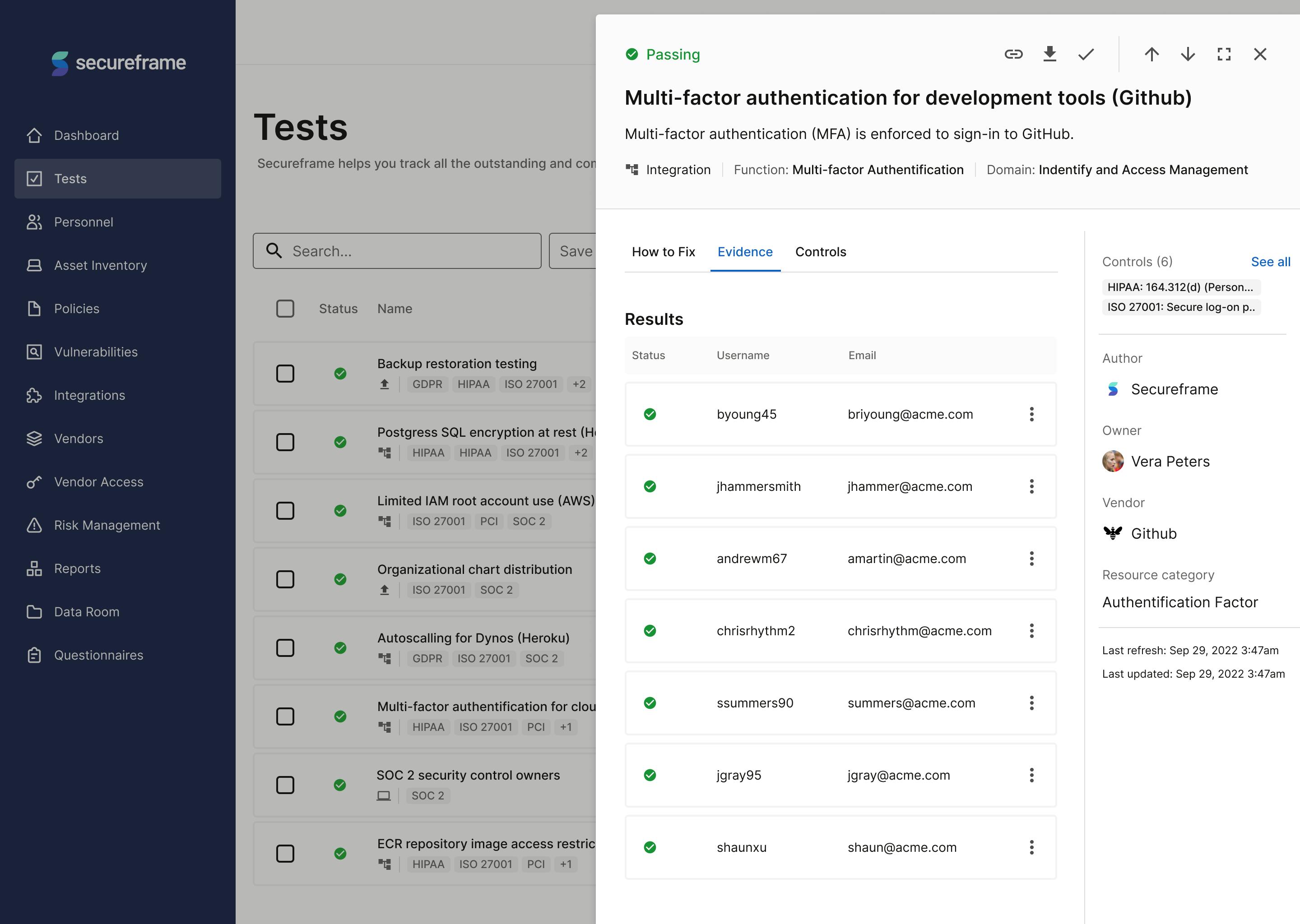Open the options menu for byoung45
Screen dimensions: 1300x924
pyautogui.click(x=1031, y=414)
